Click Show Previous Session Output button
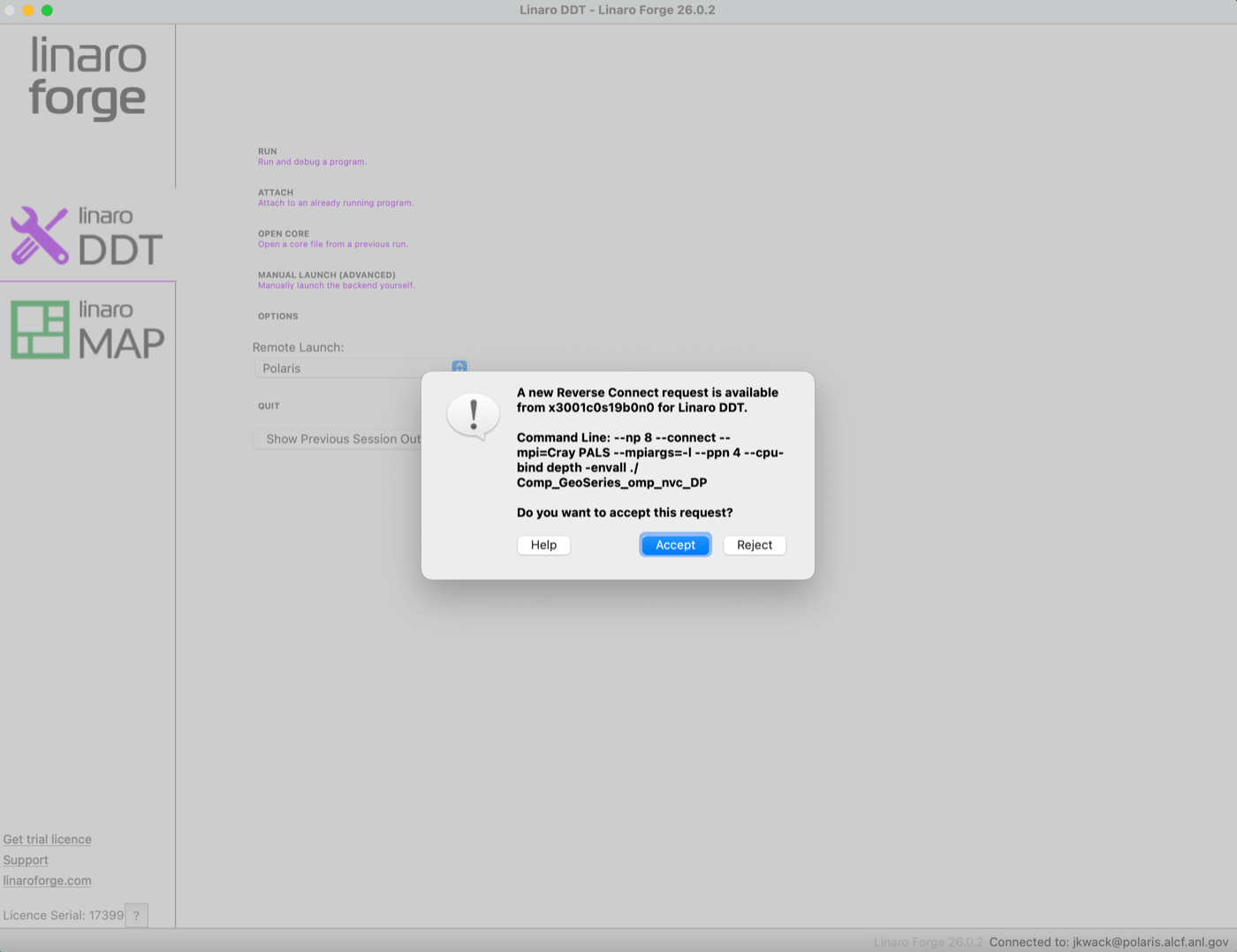 (338, 439)
